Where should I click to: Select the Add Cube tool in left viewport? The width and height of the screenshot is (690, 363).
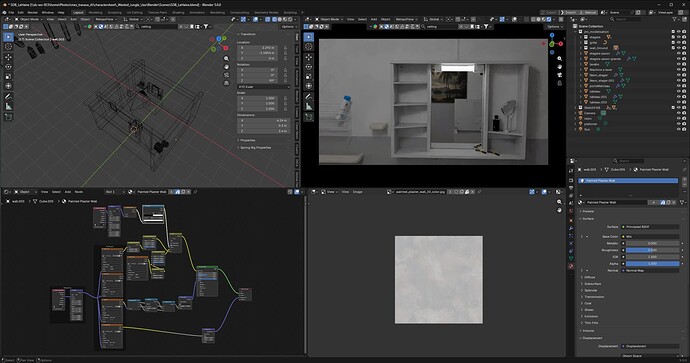(8, 117)
